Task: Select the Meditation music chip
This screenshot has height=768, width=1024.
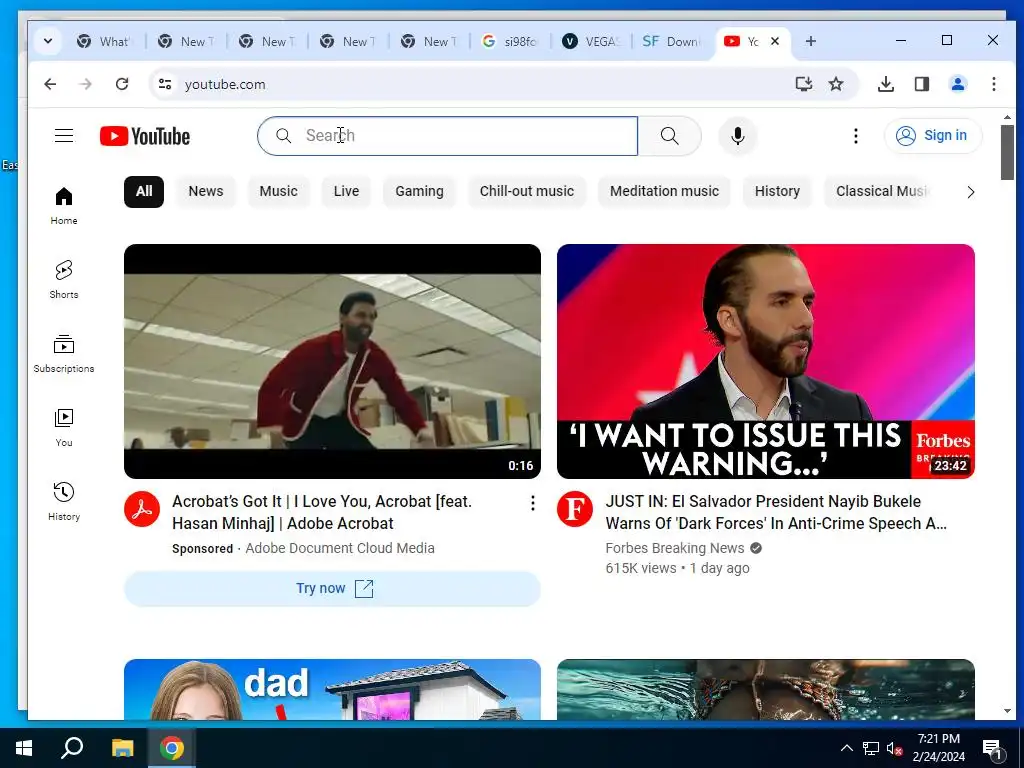Action: [664, 191]
